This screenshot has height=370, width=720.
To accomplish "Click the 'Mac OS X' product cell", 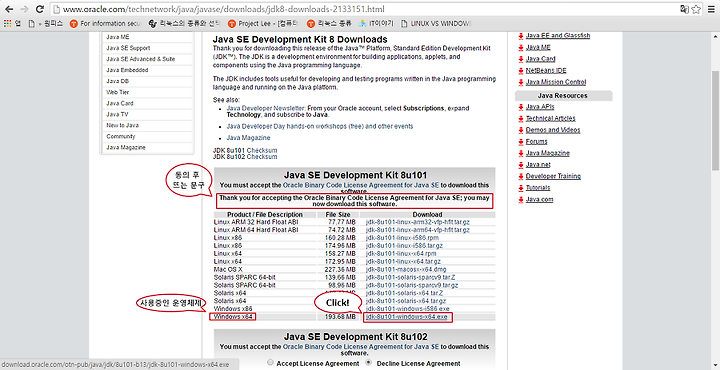I will coord(228,269).
